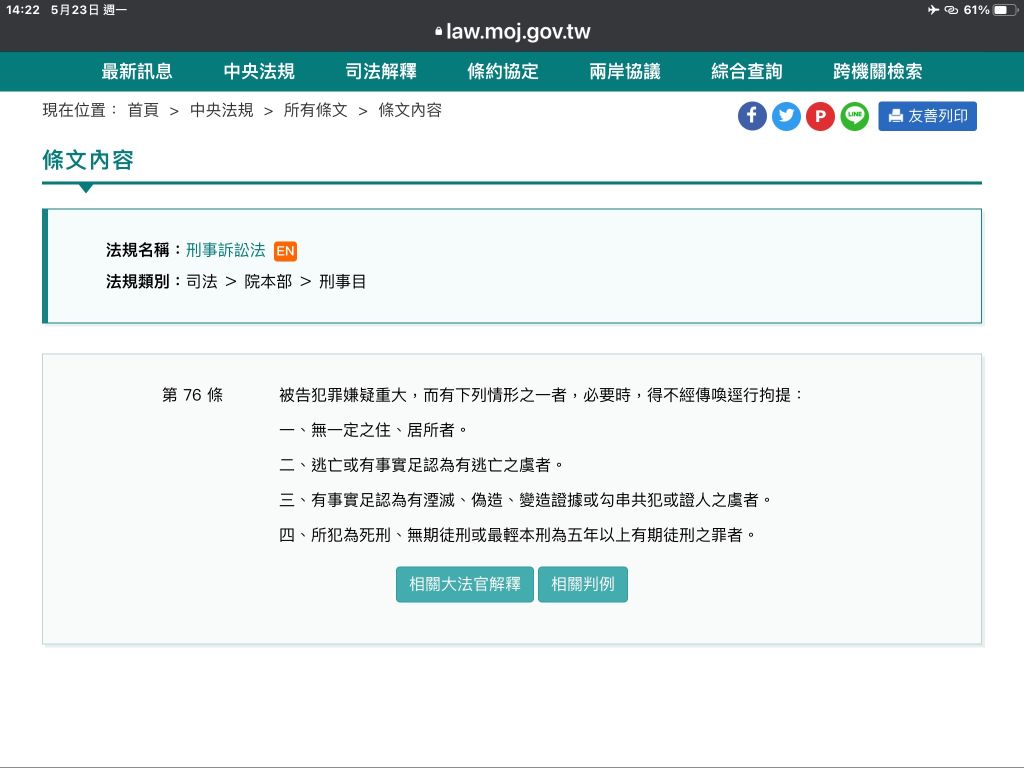The image size is (1024, 768).
Task: Click 所有條文 breadcrumb link
Action: [315, 110]
